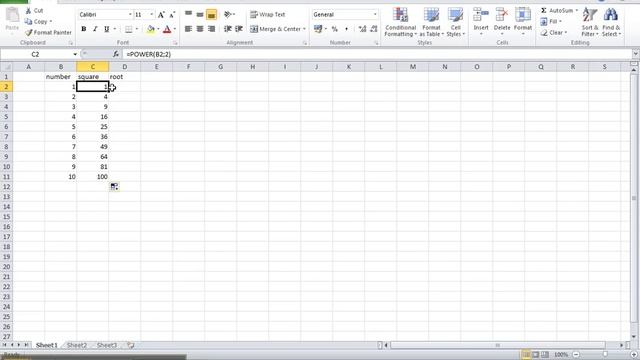Open the General number format dropdown

375,15
